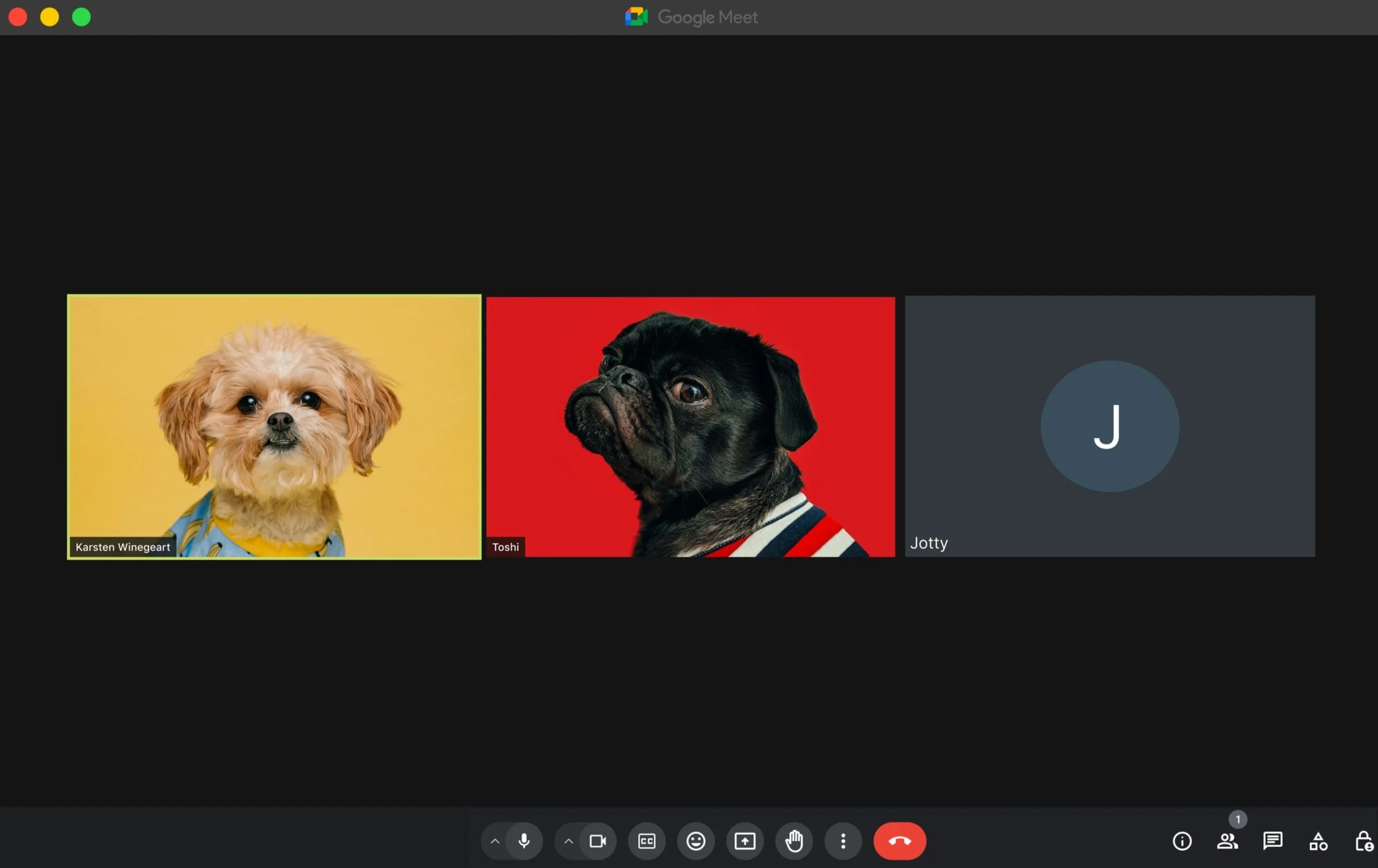Raise your hand

pos(794,841)
